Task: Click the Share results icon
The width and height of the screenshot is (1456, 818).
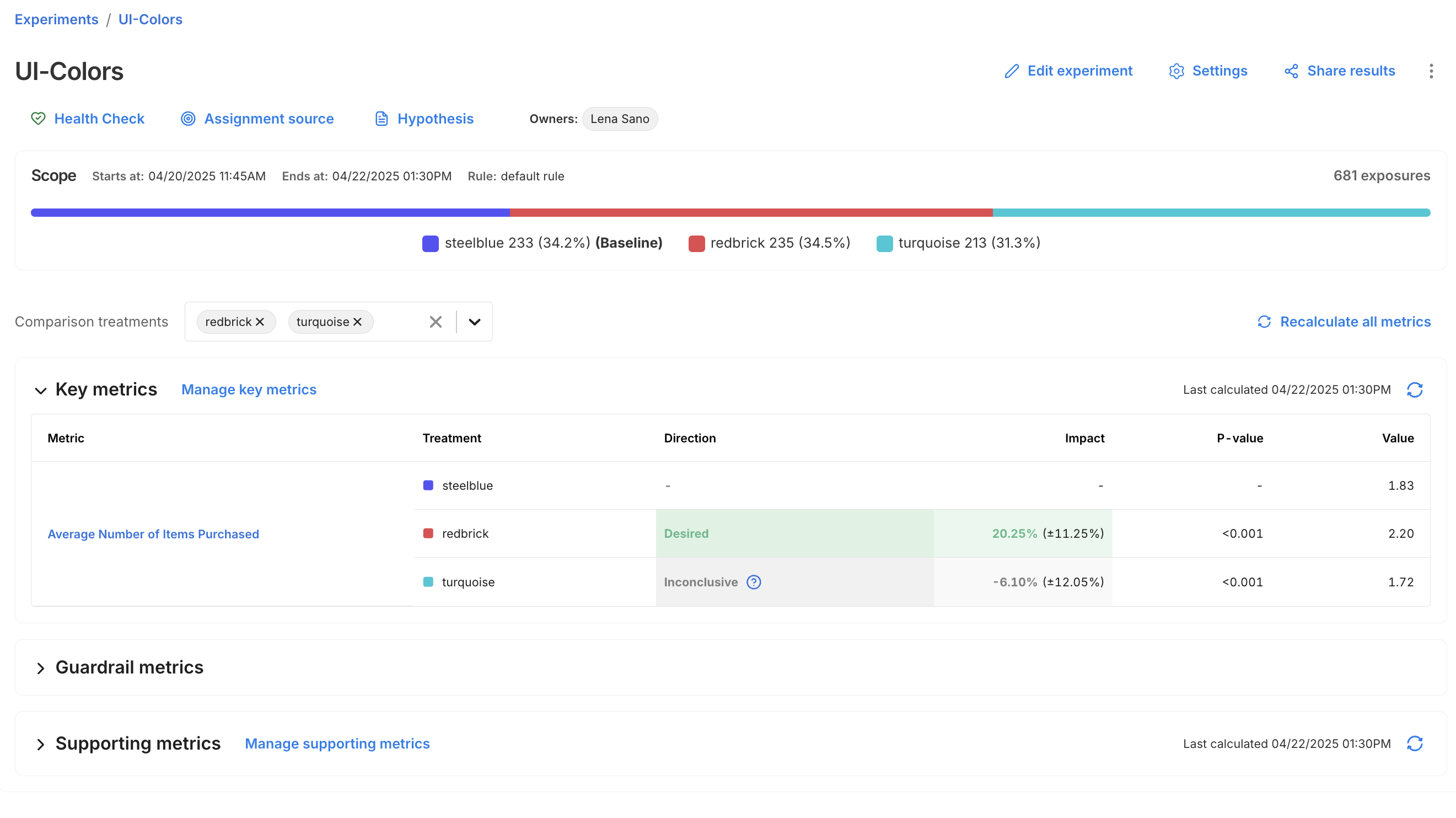Action: (x=1291, y=71)
